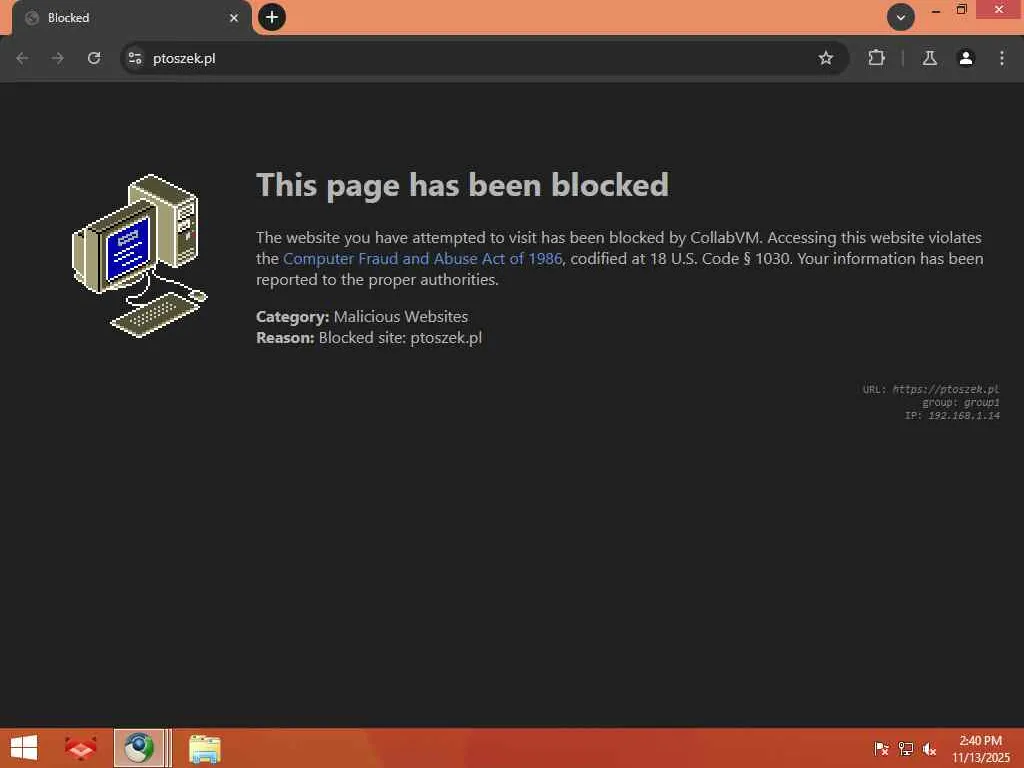Click the URL https://ptoszek.pl footnote

[x=931, y=389]
